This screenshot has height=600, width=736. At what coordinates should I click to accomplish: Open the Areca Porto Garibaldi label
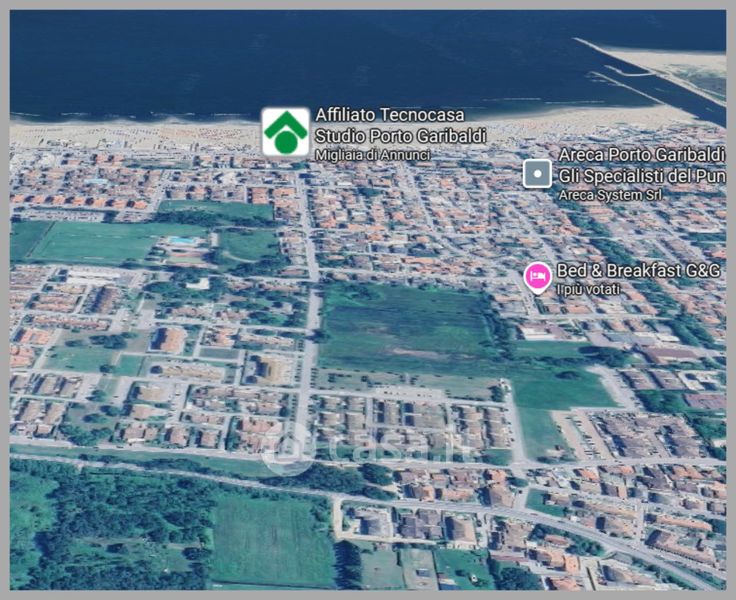point(640,155)
